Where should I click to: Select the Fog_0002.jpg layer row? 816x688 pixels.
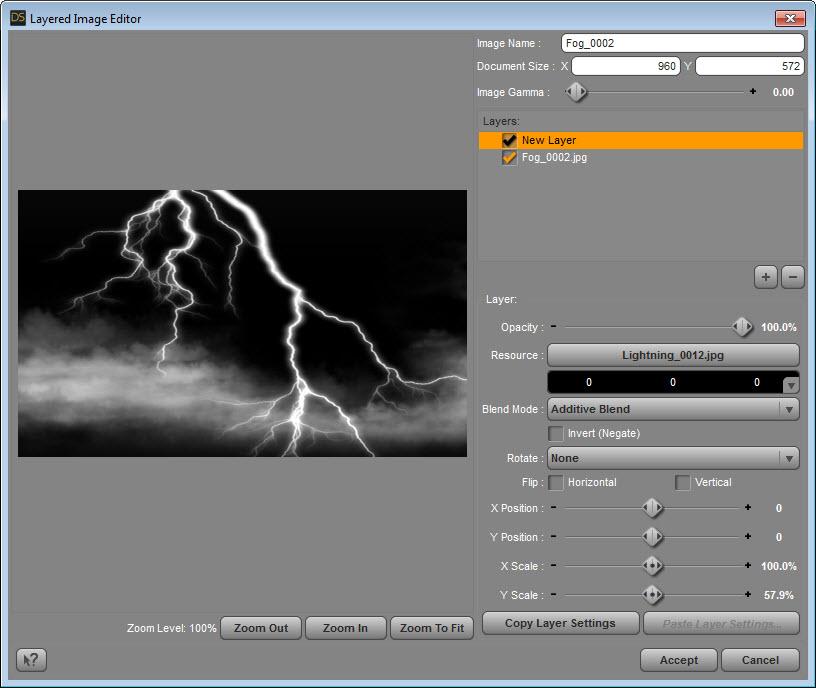tap(641, 158)
